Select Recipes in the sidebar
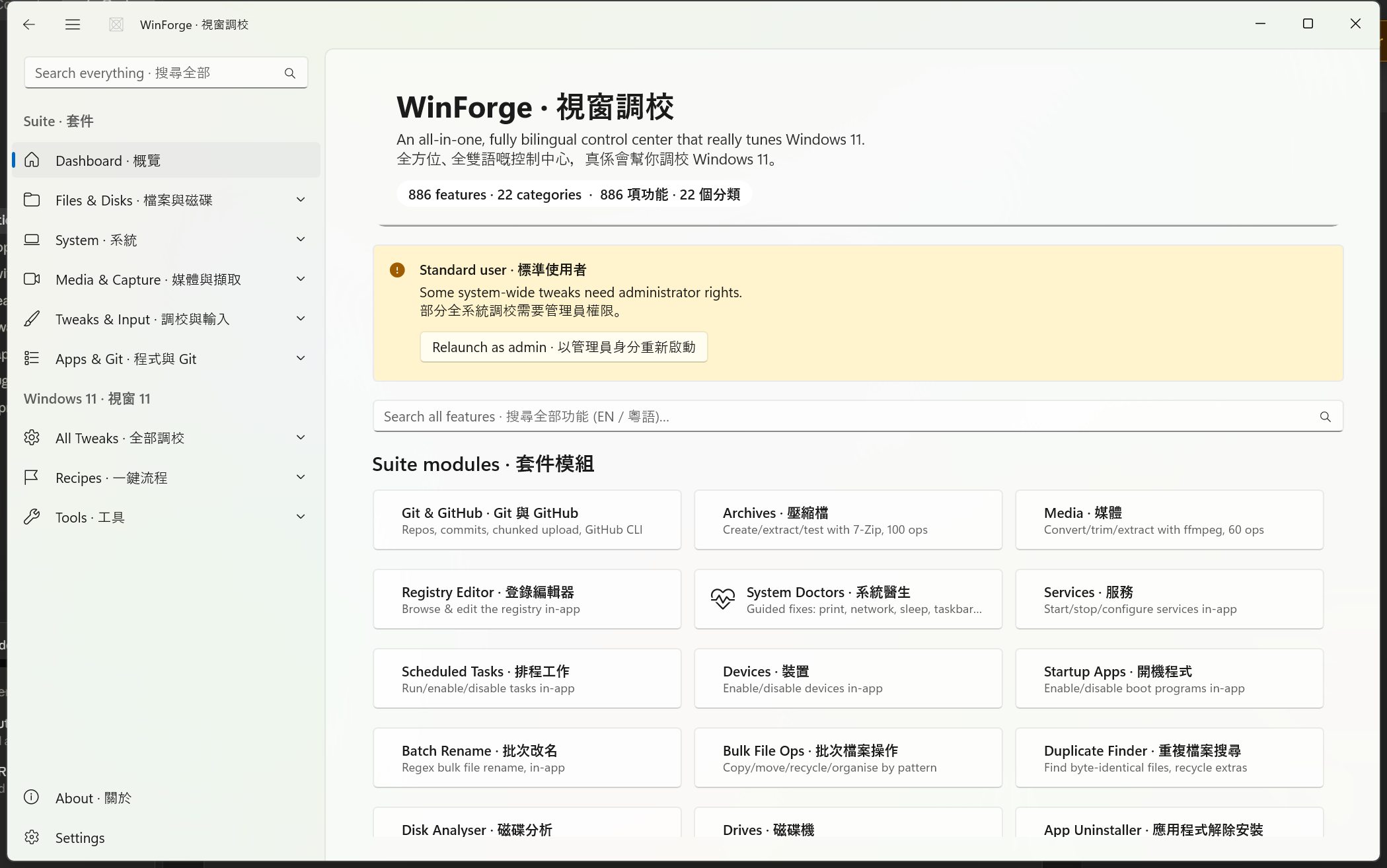 tap(166, 478)
